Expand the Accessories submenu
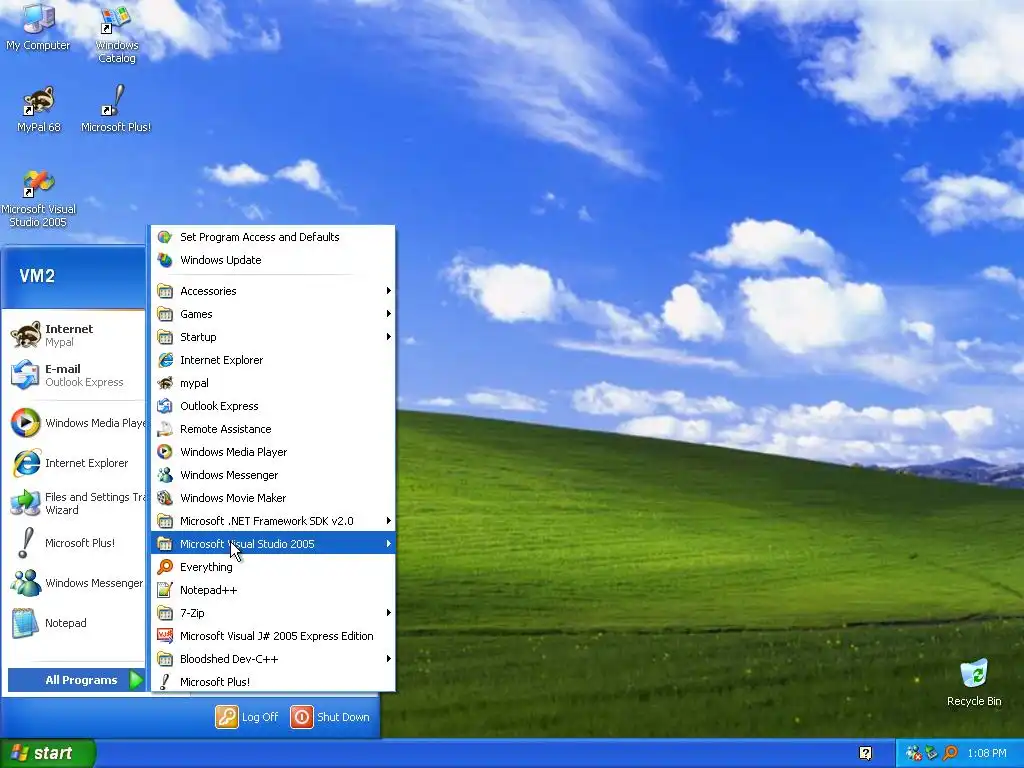 pos(273,291)
